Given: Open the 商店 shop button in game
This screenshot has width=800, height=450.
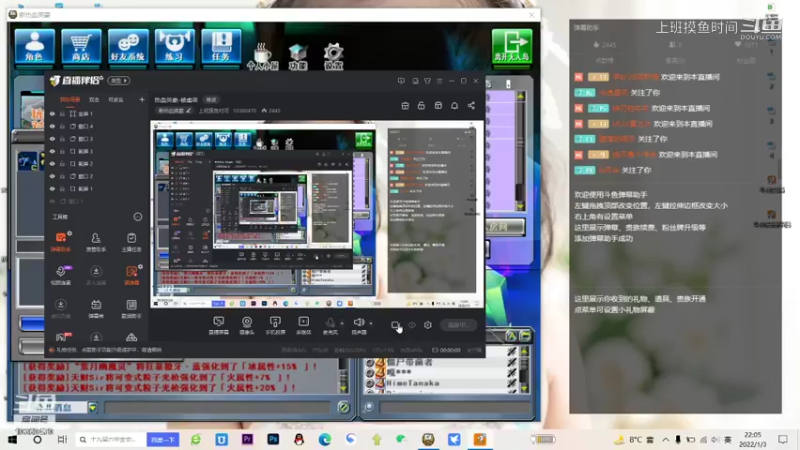Looking at the screenshot, I should tap(81, 46).
